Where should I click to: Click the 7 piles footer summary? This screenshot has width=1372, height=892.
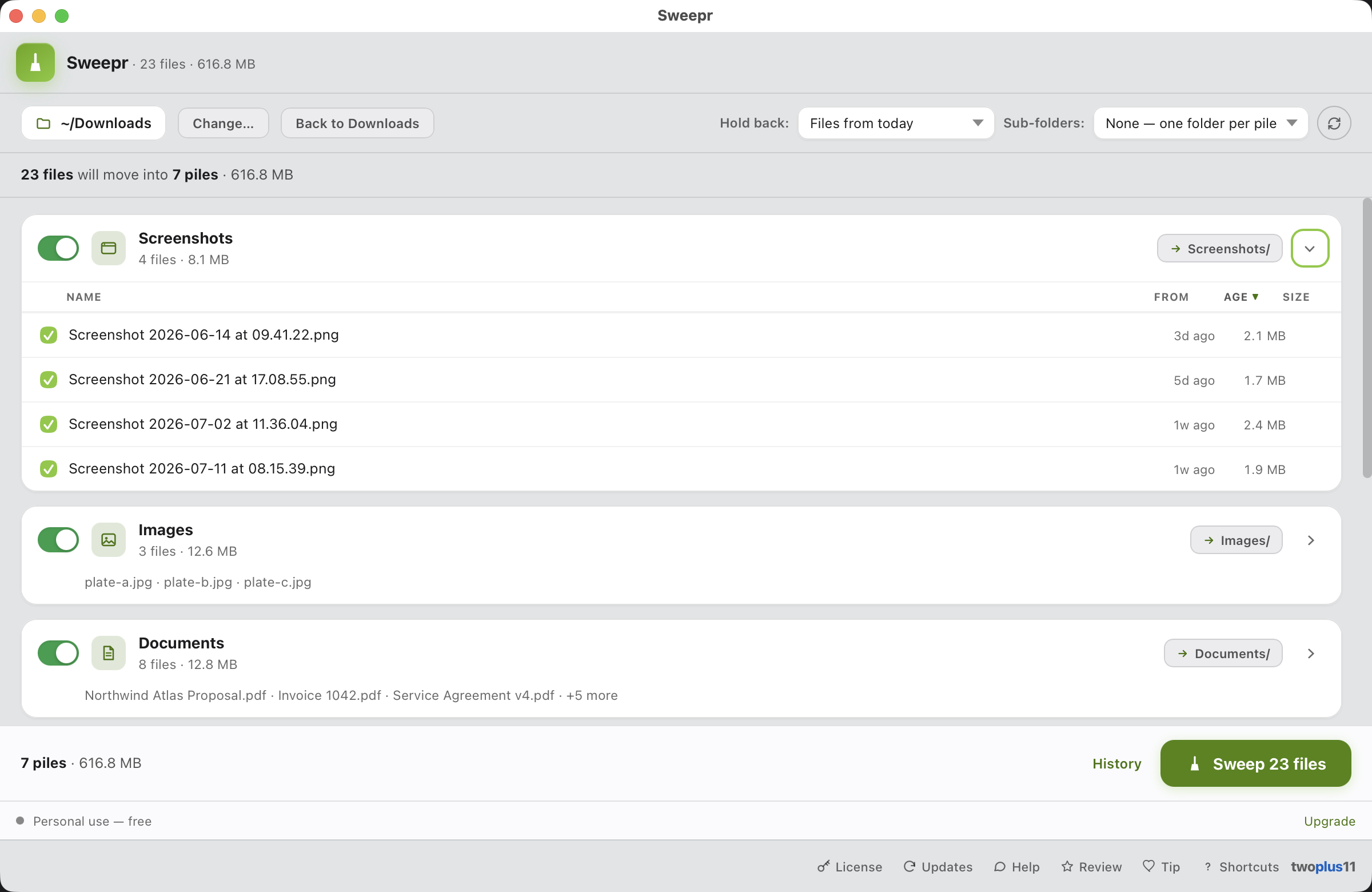pyautogui.click(x=81, y=763)
